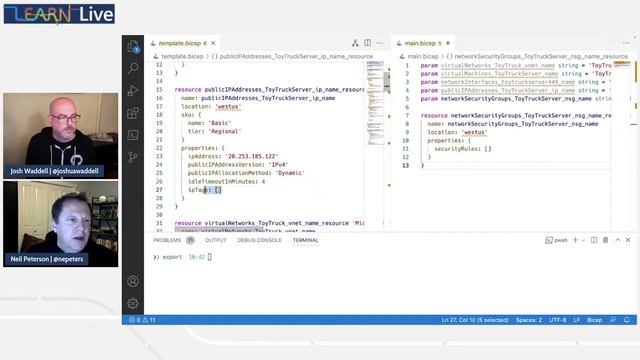The image size is (640, 360).
Task: Open the DEBUG CONSOLE panel tab
Action: (x=260, y=240)
